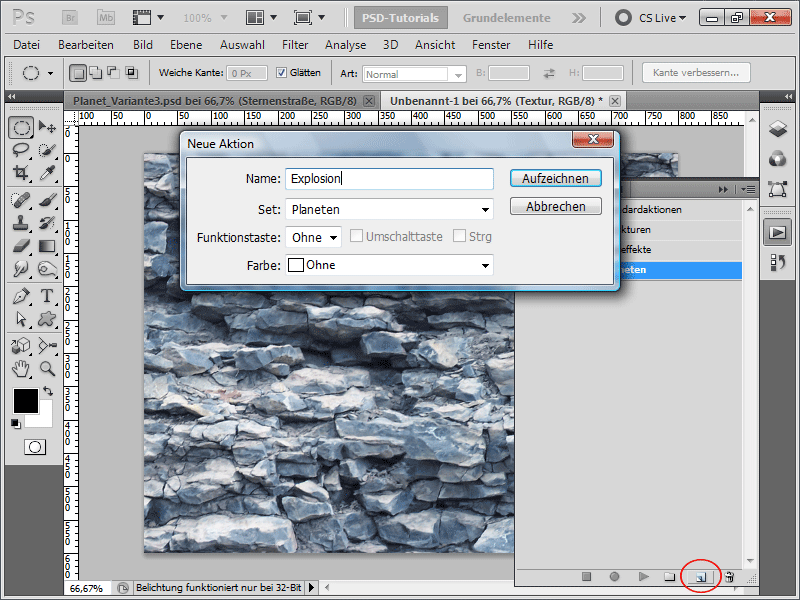
Task: Click the Play selection button in Actions panel
Action: (x=643, y=577)
